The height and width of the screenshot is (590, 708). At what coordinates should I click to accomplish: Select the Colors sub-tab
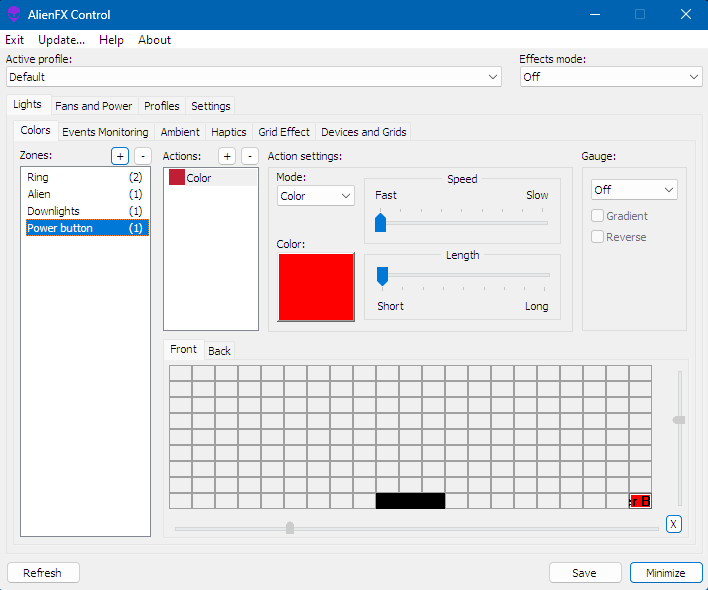pos(35,130)
